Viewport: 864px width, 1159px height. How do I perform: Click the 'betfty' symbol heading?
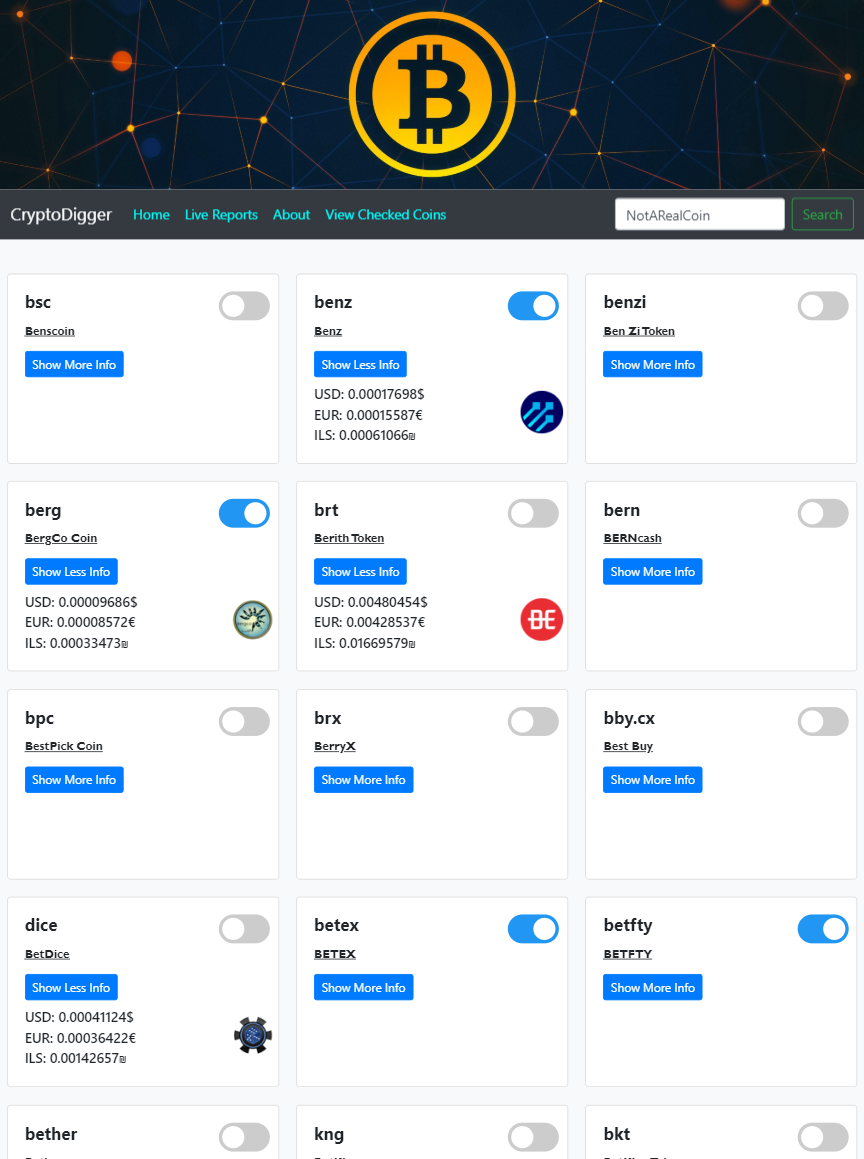coord(628,925)
